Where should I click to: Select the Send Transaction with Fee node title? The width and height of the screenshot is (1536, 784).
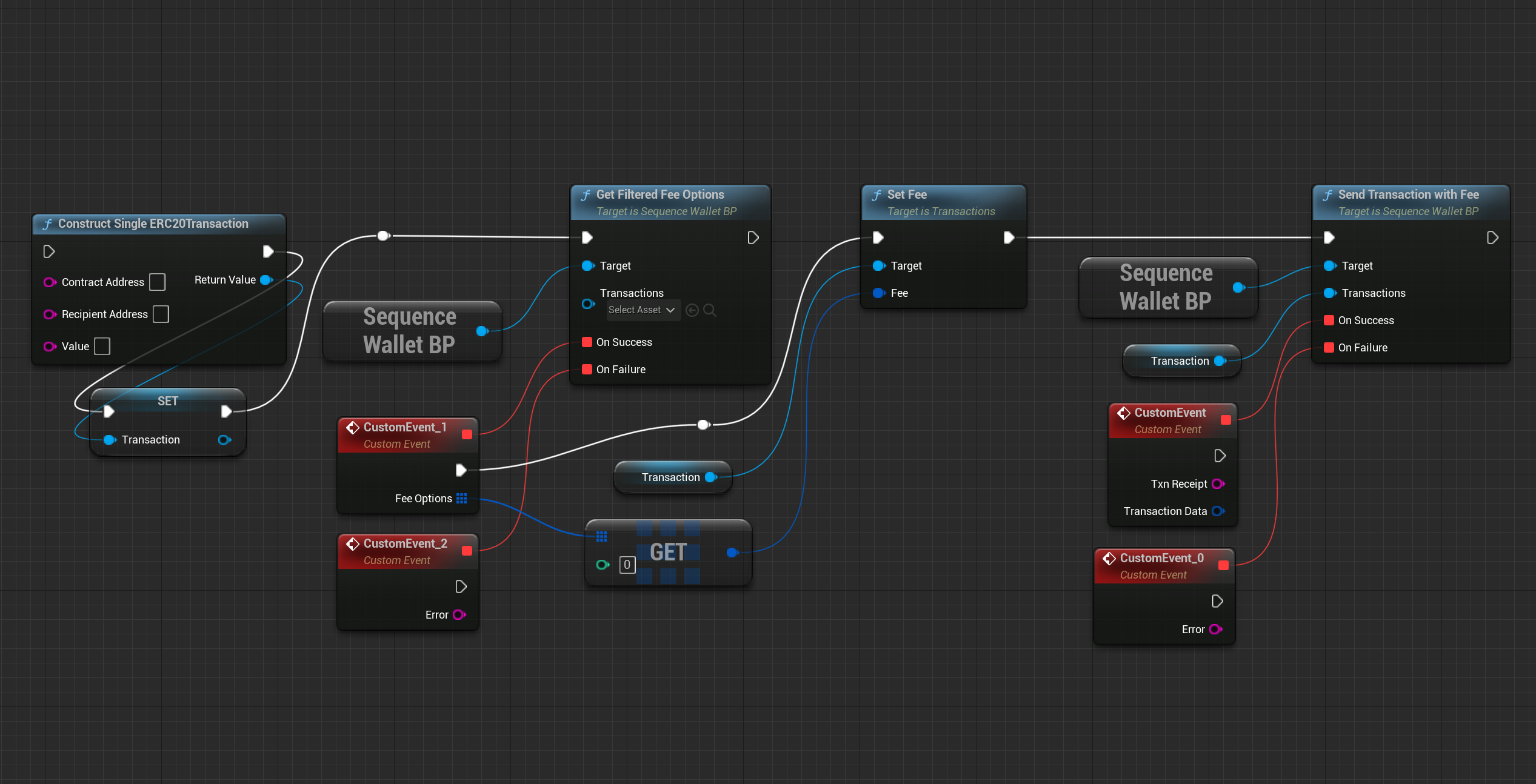point(1408,194)
